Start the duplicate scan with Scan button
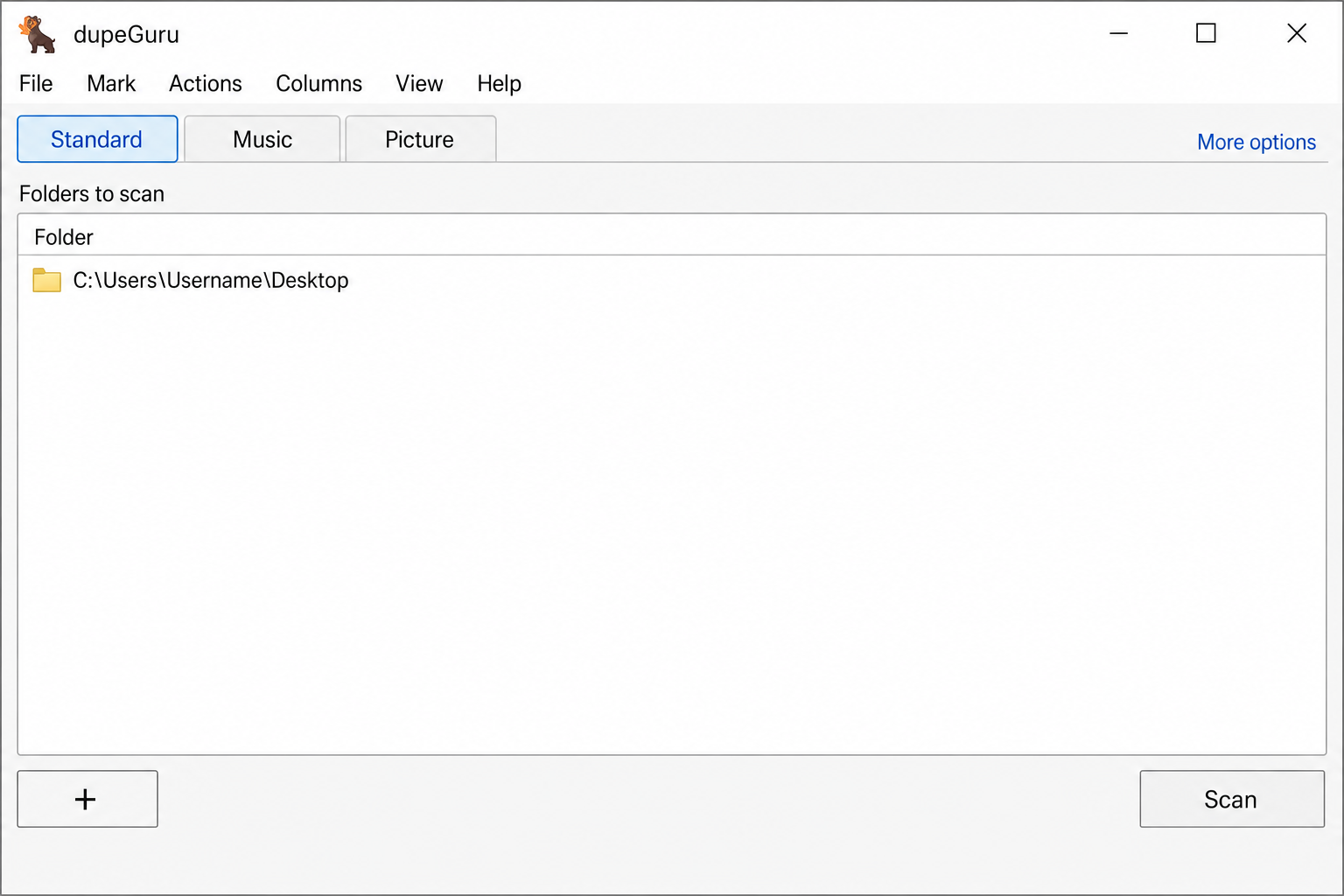The width and height of the screenshot is (1344, 896). pos(1232,799)
